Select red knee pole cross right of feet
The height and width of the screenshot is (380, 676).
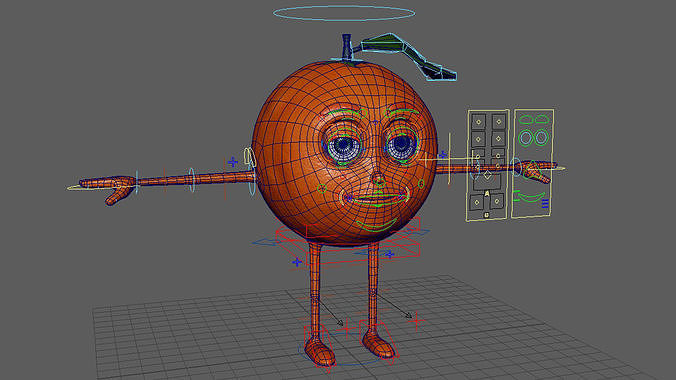click(x=416, y=321)
